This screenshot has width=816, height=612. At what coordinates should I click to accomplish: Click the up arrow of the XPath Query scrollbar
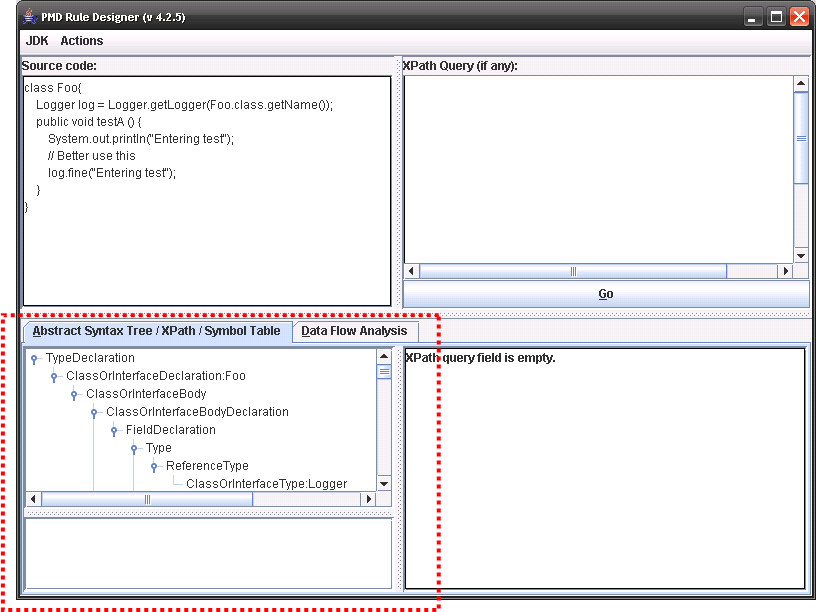801,83
